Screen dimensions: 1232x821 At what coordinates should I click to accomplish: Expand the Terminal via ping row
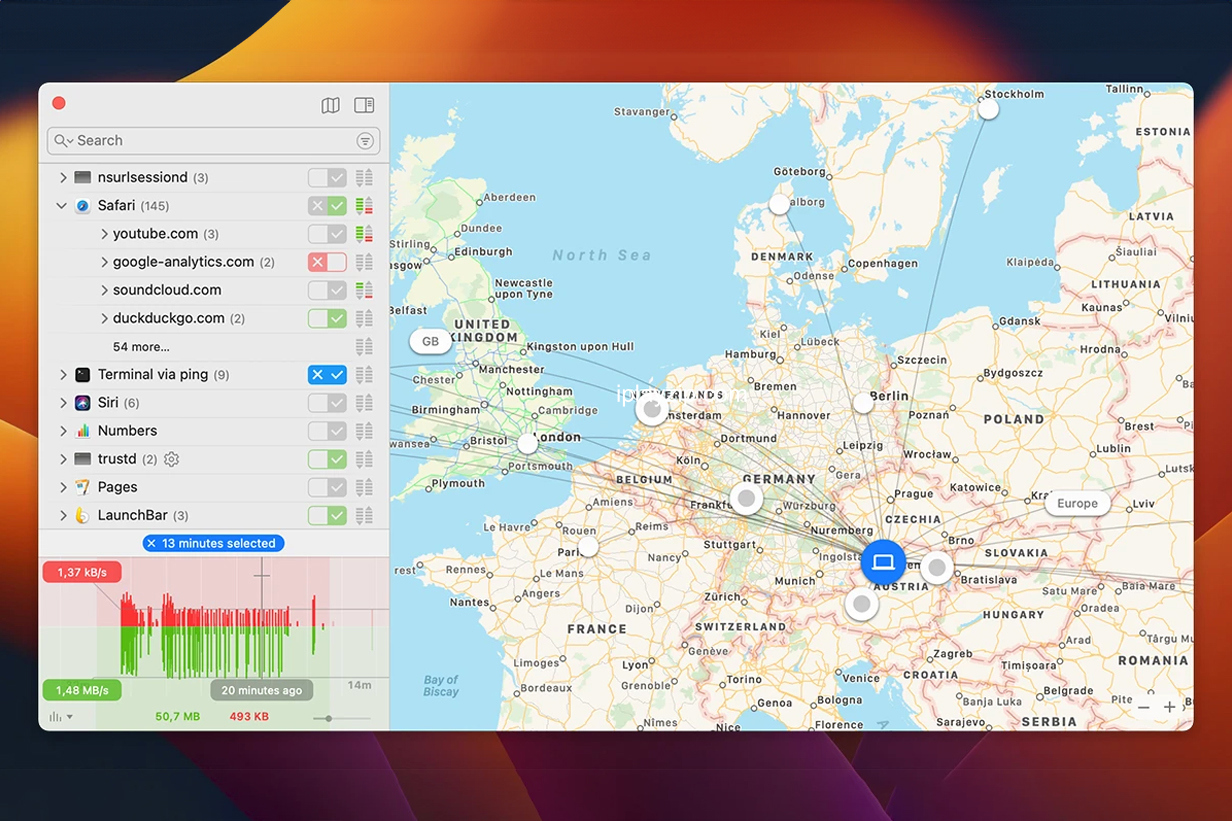click(62, 375)
